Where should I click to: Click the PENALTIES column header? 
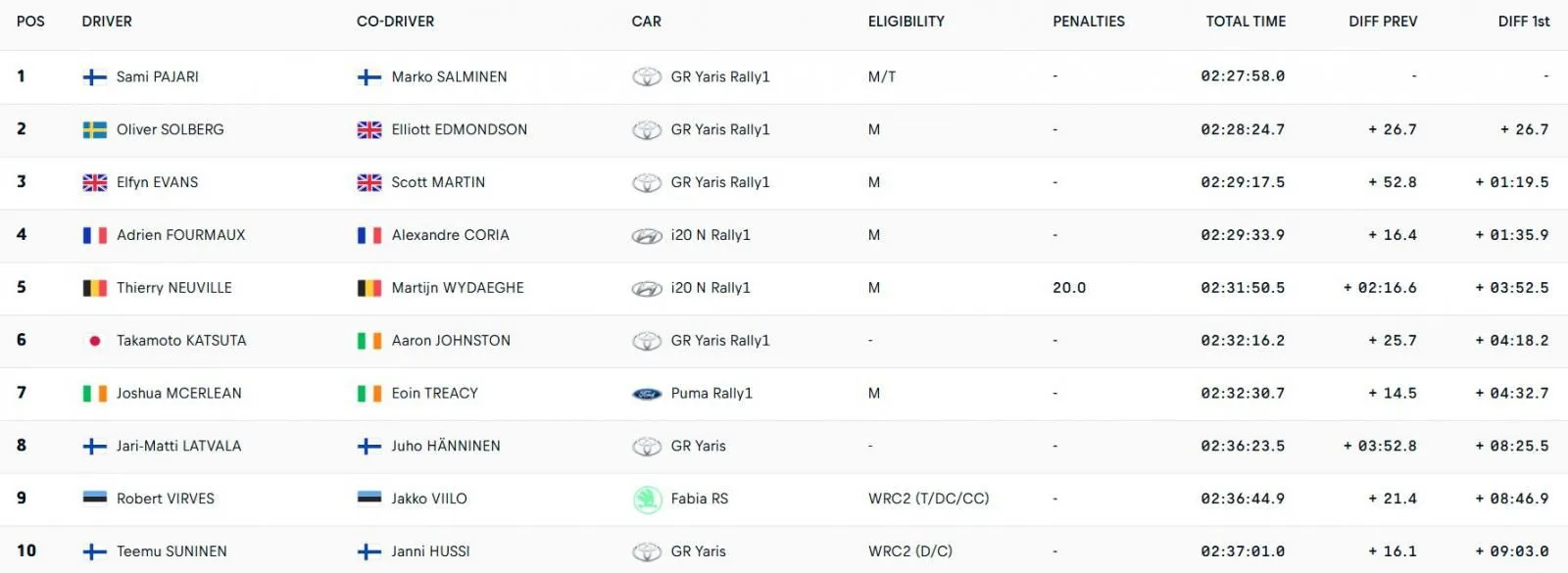coord(1089,22)
